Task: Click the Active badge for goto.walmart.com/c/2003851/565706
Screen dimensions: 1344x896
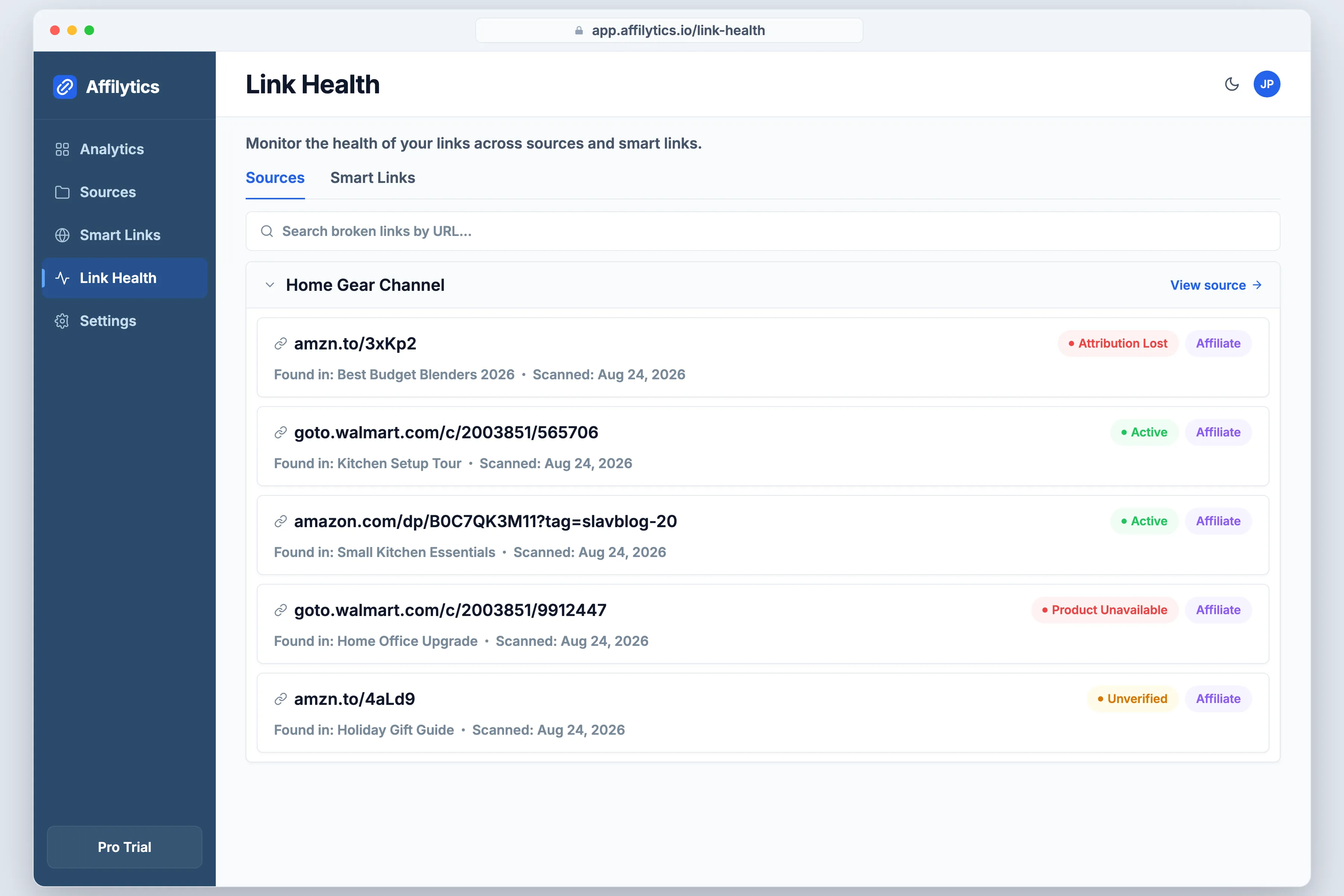Action: 1144,433
